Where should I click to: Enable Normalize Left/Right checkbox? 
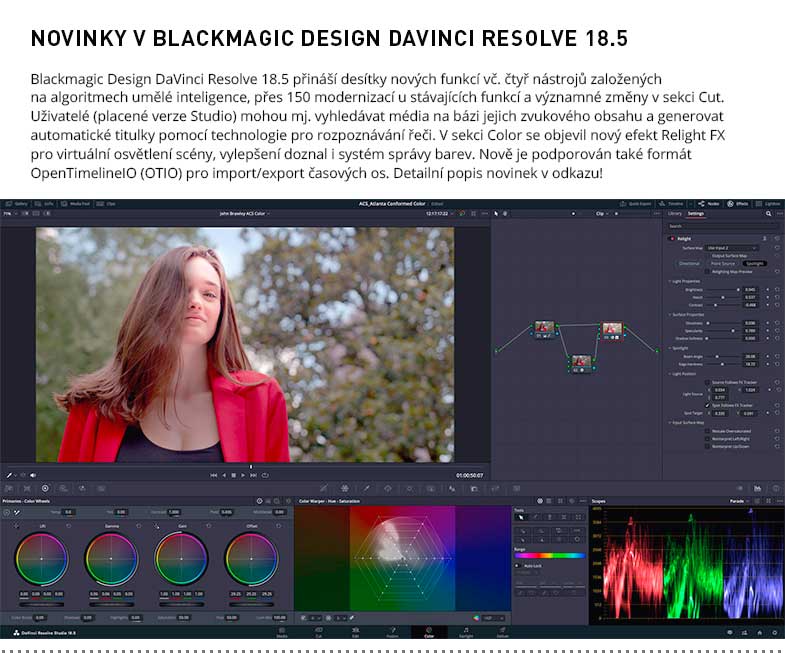(707, 439)
